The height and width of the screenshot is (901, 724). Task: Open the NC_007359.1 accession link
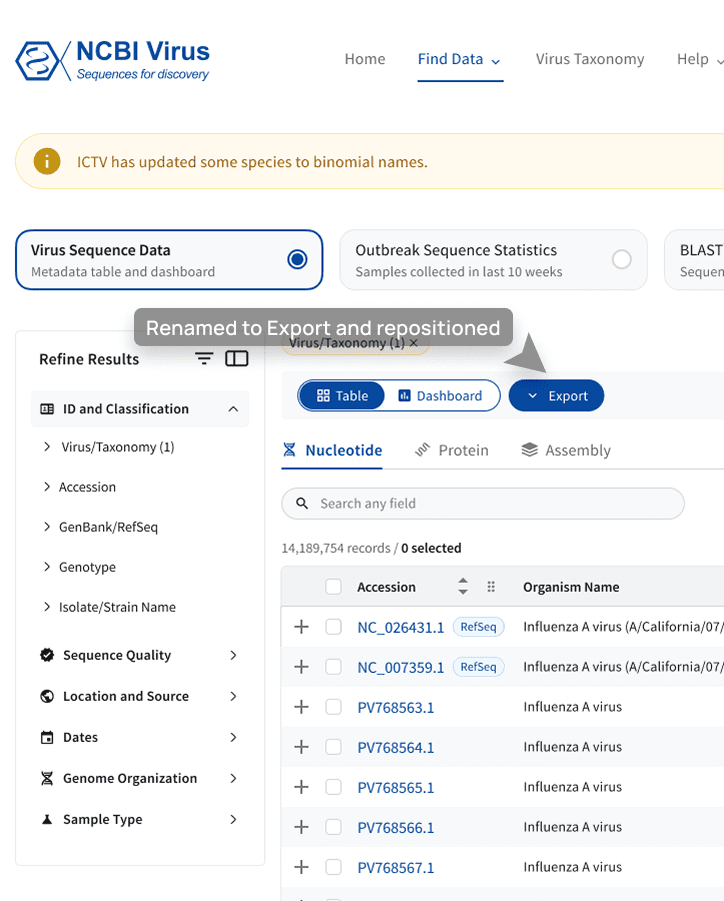tap(400, 667)
